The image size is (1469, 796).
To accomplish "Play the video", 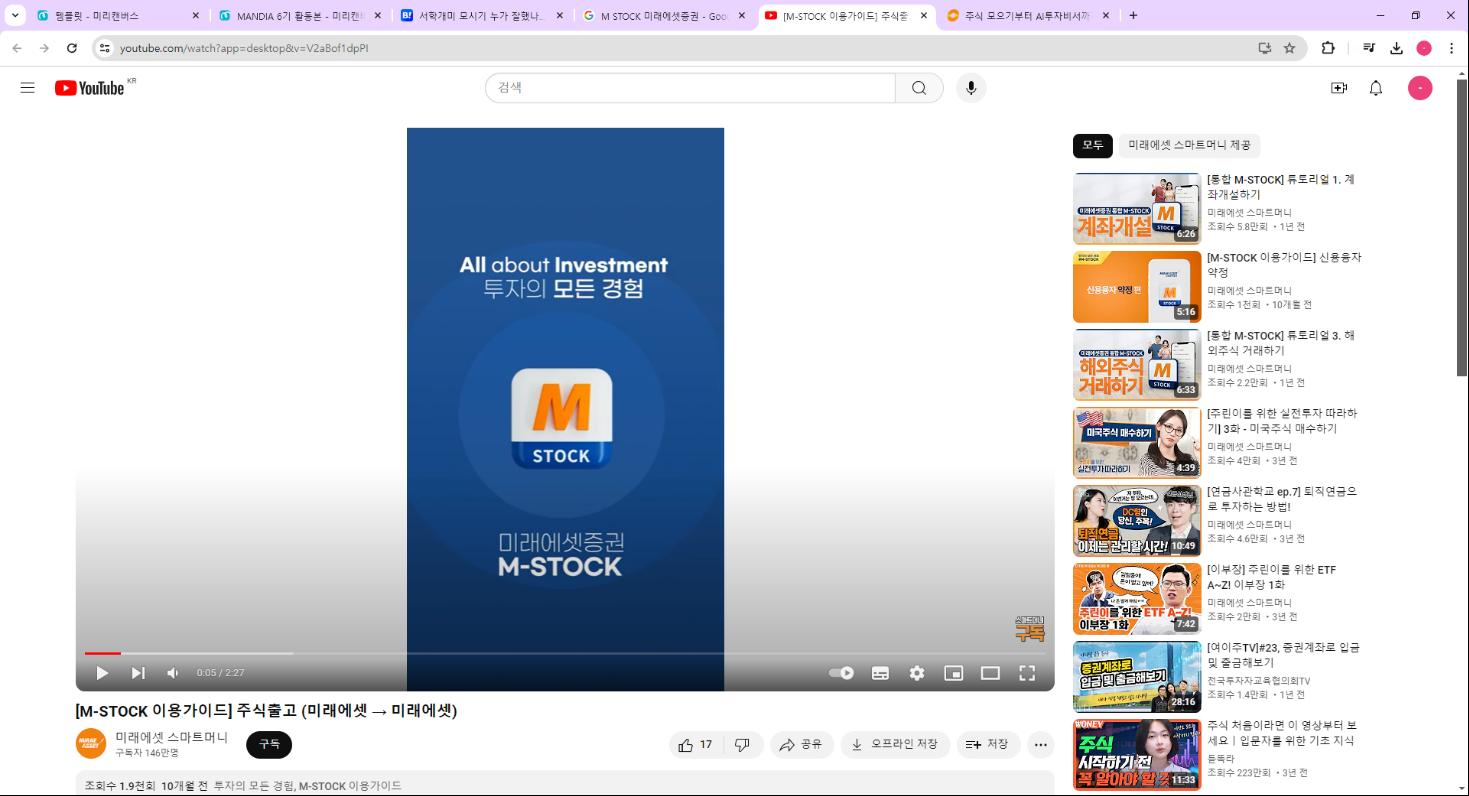I will click(102, 673).
